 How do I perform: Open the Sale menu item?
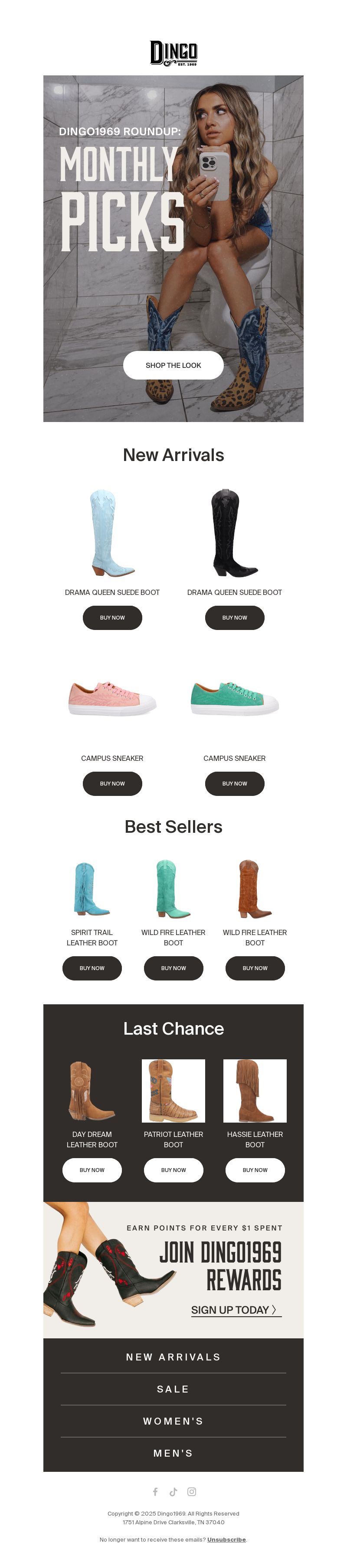point(173,1389)
